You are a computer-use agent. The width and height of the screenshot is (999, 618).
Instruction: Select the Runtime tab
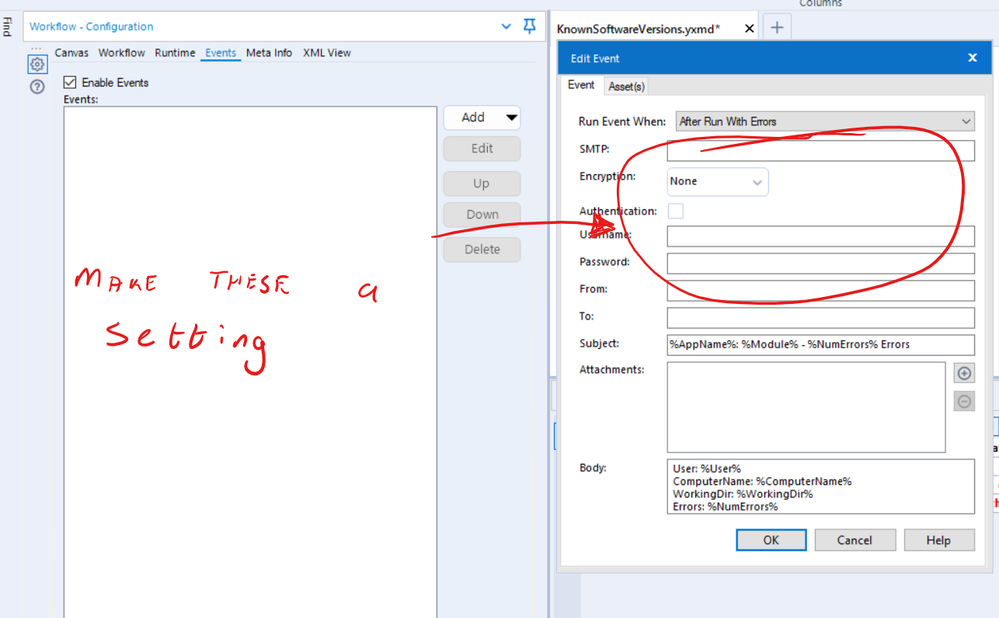[x=175, y=53]
